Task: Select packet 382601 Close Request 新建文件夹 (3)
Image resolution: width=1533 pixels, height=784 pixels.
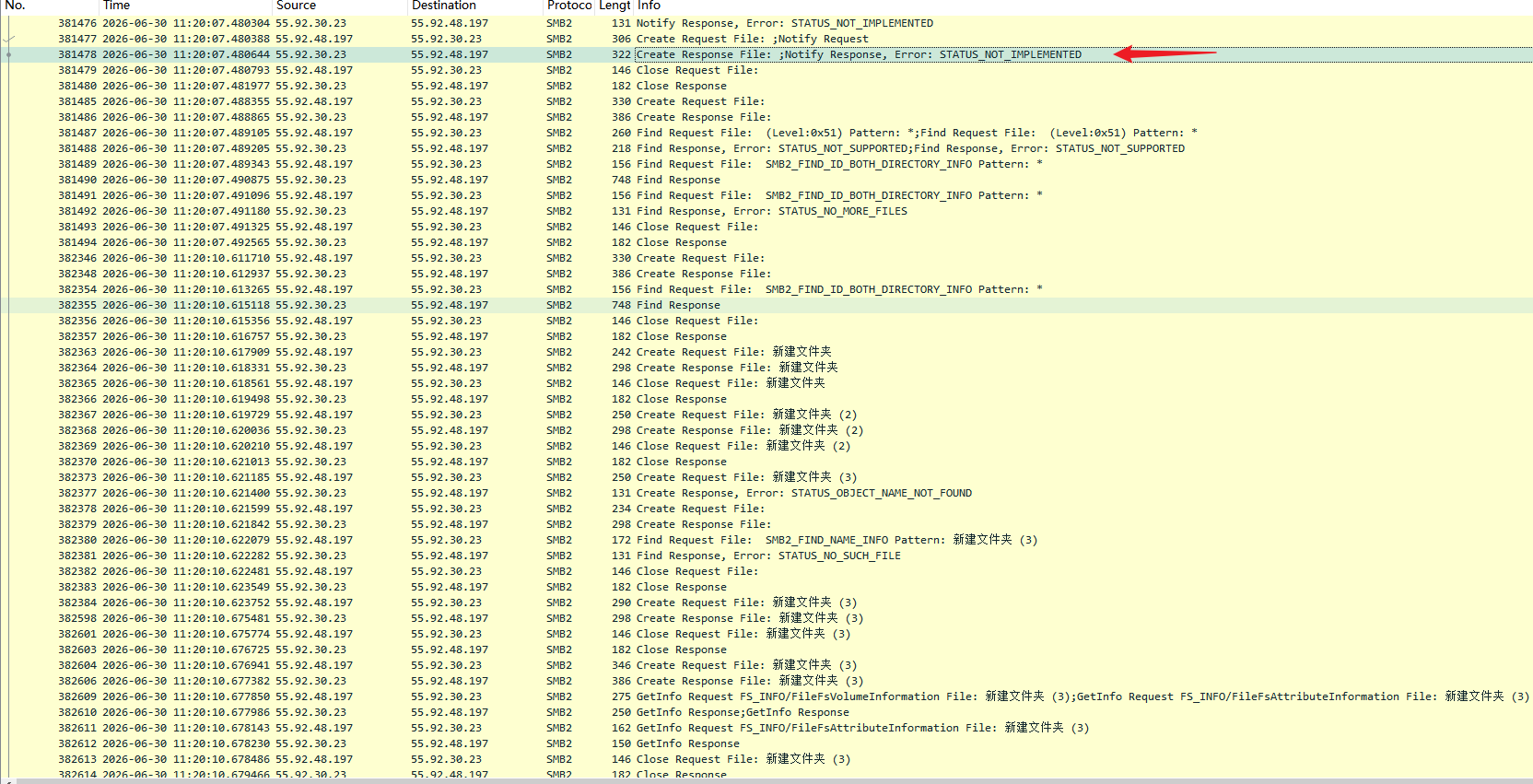Action: [766, 634]
